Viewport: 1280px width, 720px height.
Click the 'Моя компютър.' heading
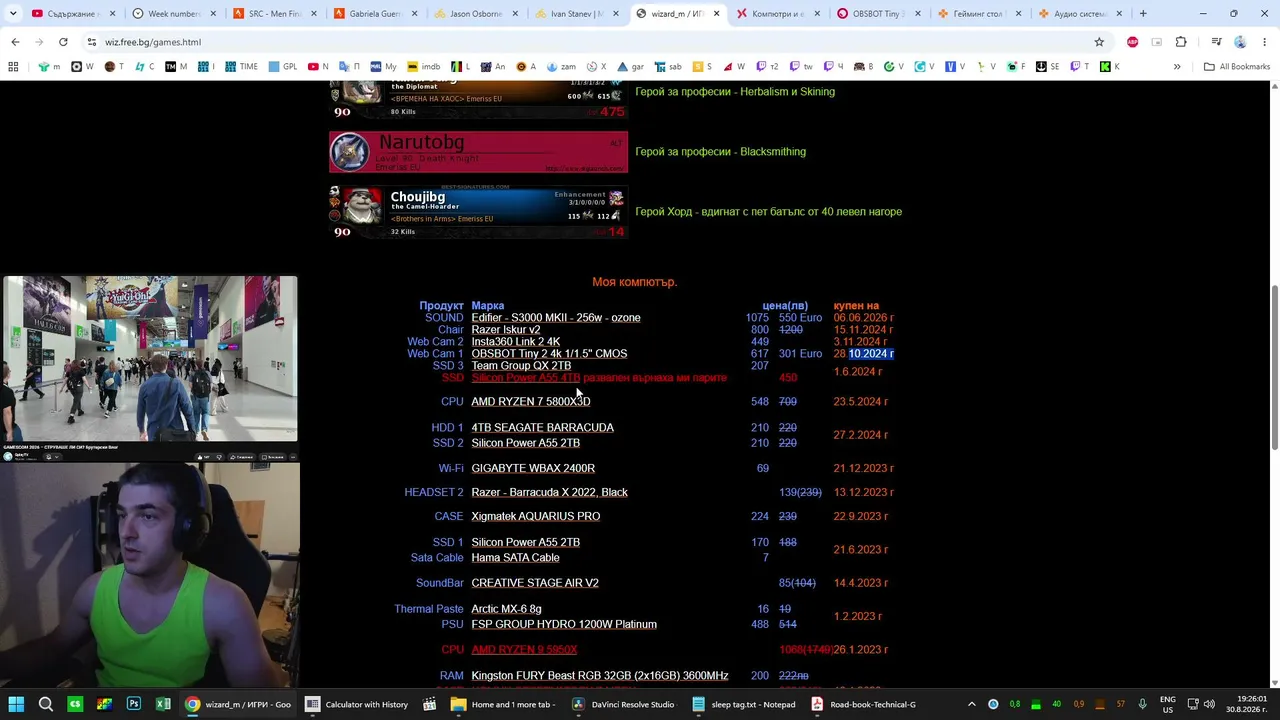pyautogui.click(x=635, y=282)
